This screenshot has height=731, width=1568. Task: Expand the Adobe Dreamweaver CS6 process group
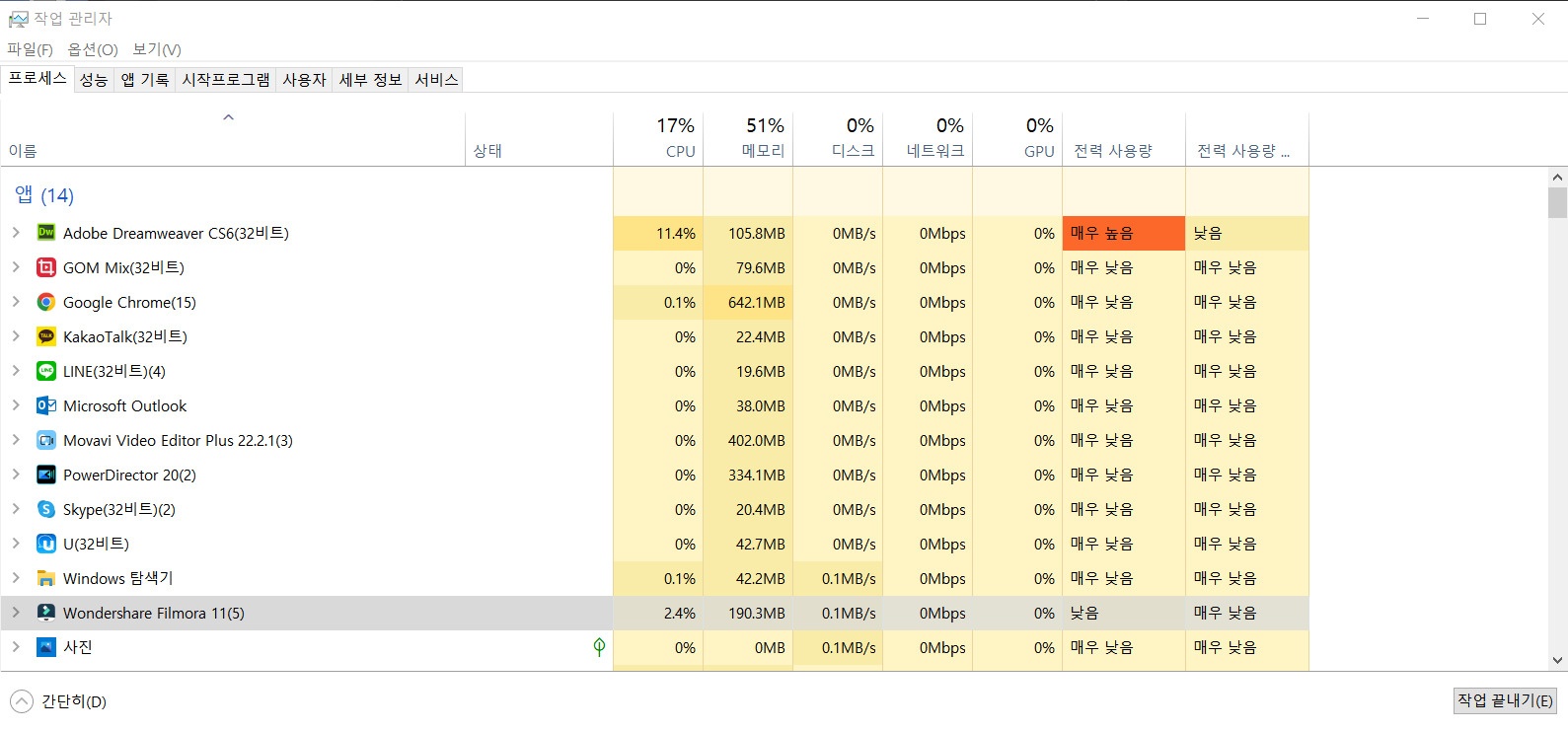(x=16, y=233)
